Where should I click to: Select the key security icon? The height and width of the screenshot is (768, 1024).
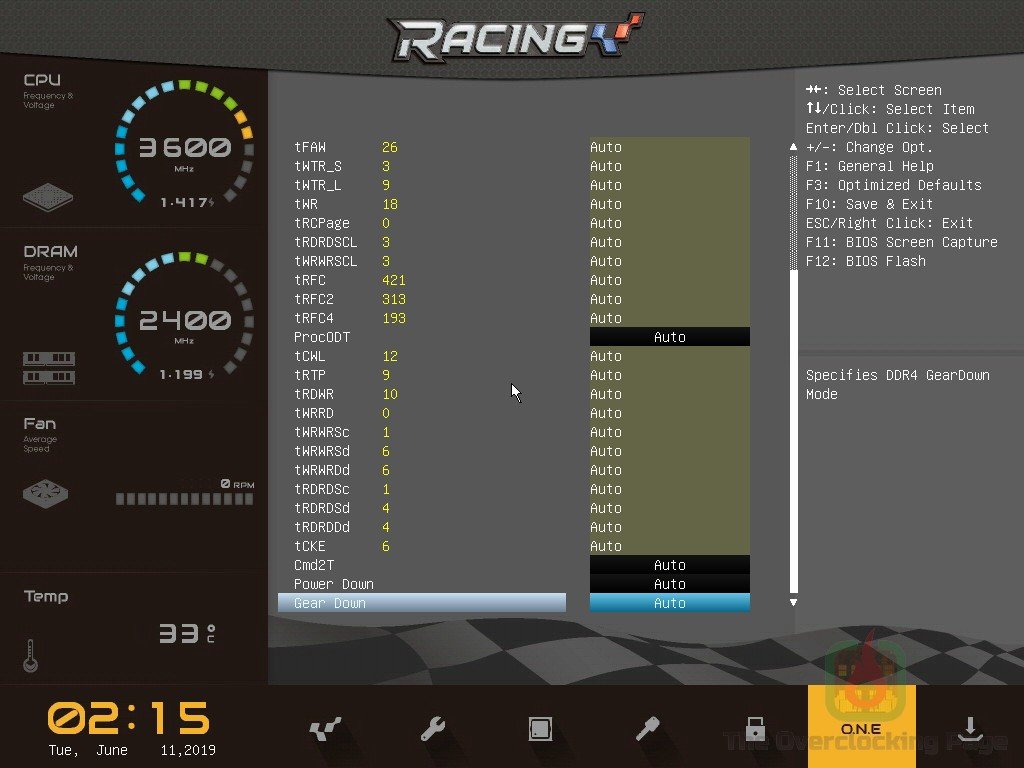pos(647,729)
